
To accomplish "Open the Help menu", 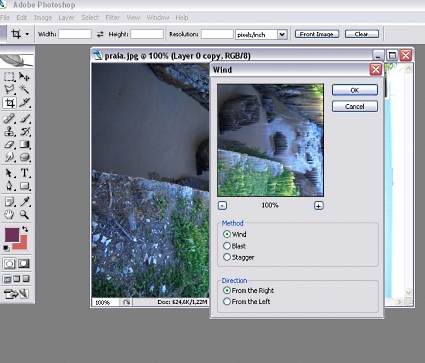I will pos(182,18).
